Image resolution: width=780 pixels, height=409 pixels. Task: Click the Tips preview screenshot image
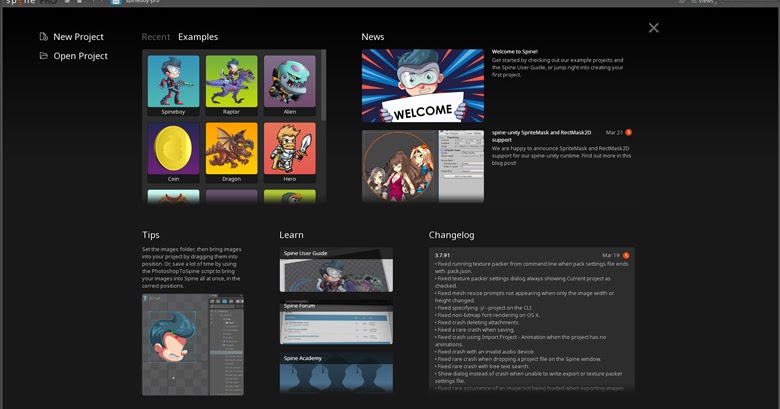tap(193, 344)
